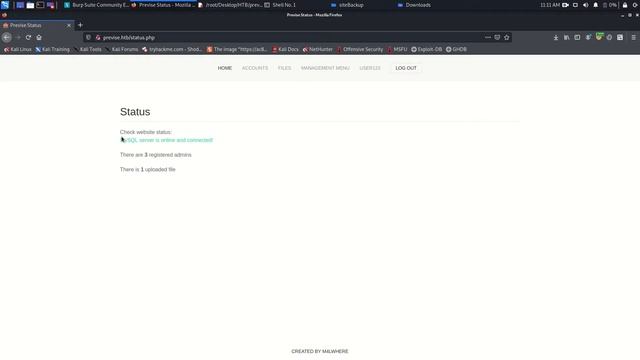Open the Firefox hamburger menu

click(633, 37)
